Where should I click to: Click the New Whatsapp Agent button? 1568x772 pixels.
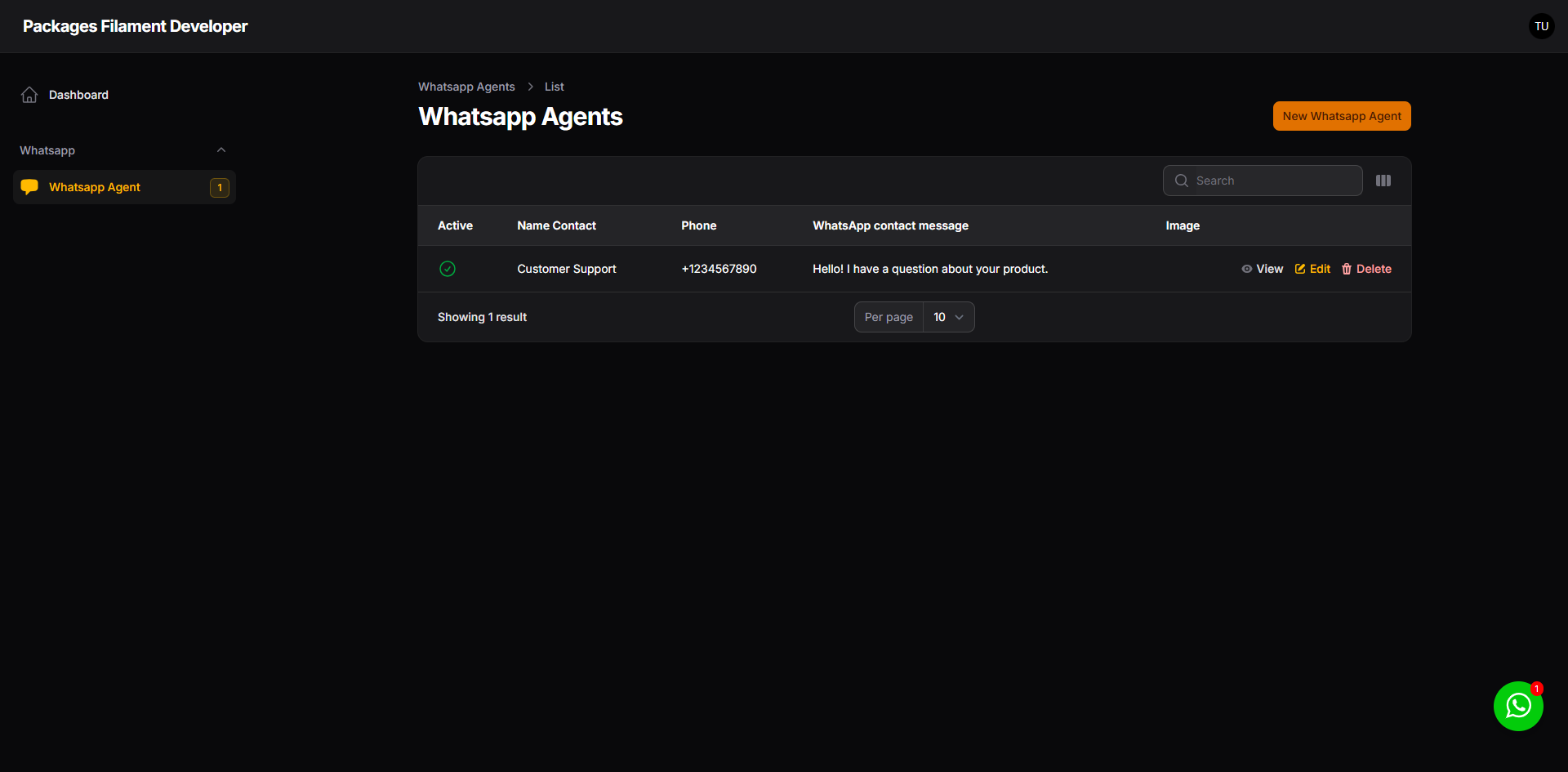pos(1341,115)
